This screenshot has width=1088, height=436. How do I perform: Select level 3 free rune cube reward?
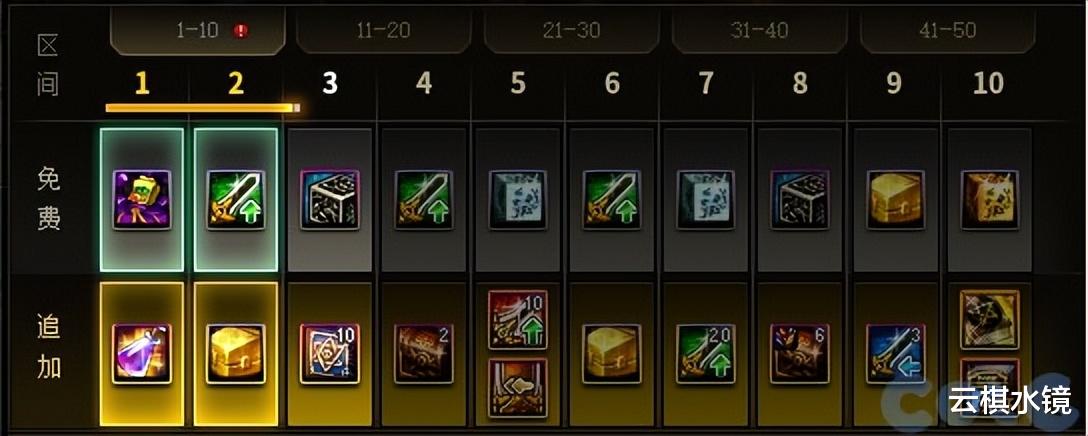pos(330,200)
